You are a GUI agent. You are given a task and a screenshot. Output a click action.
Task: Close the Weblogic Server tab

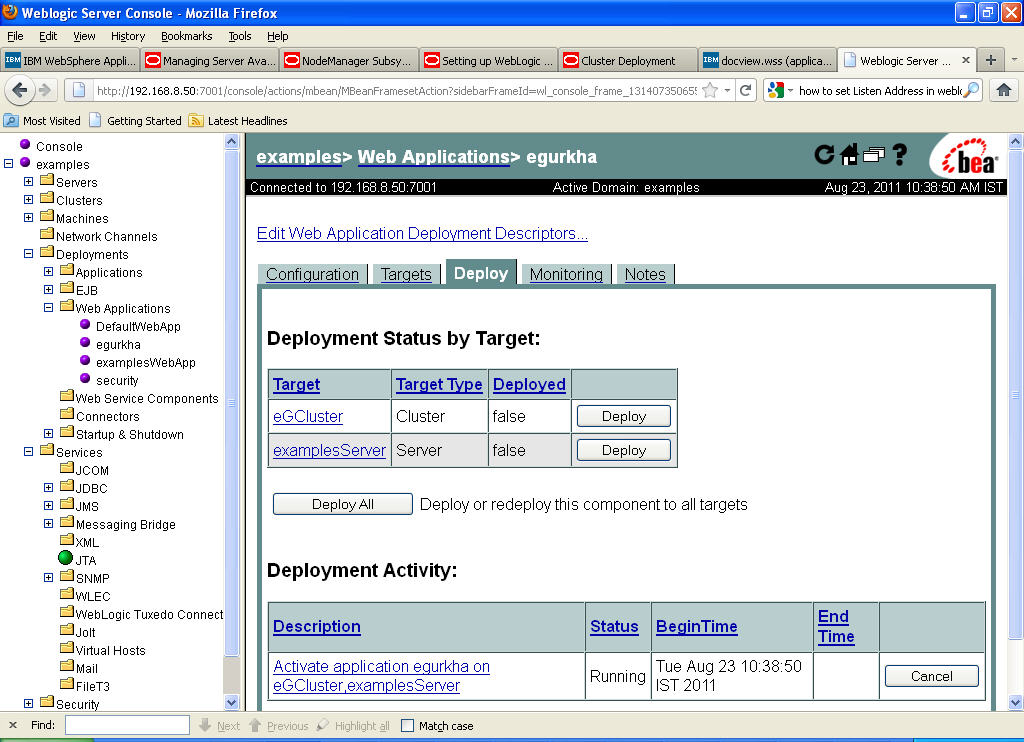pos(966,60)
